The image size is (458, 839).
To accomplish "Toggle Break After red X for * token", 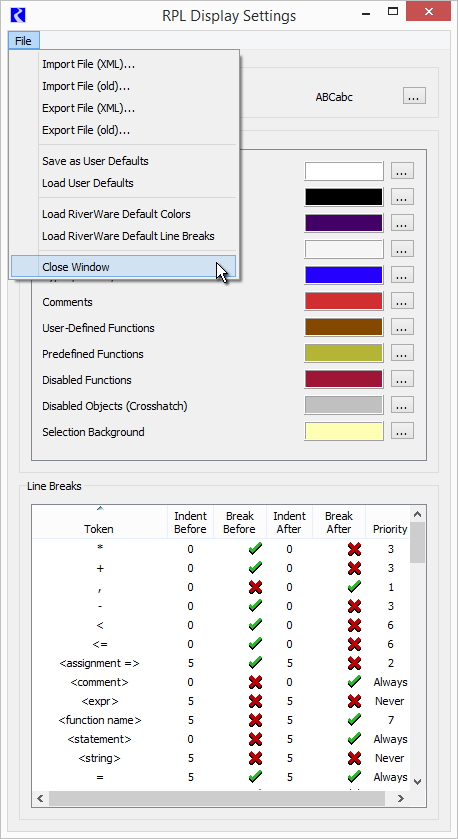I will coord(354,549).
